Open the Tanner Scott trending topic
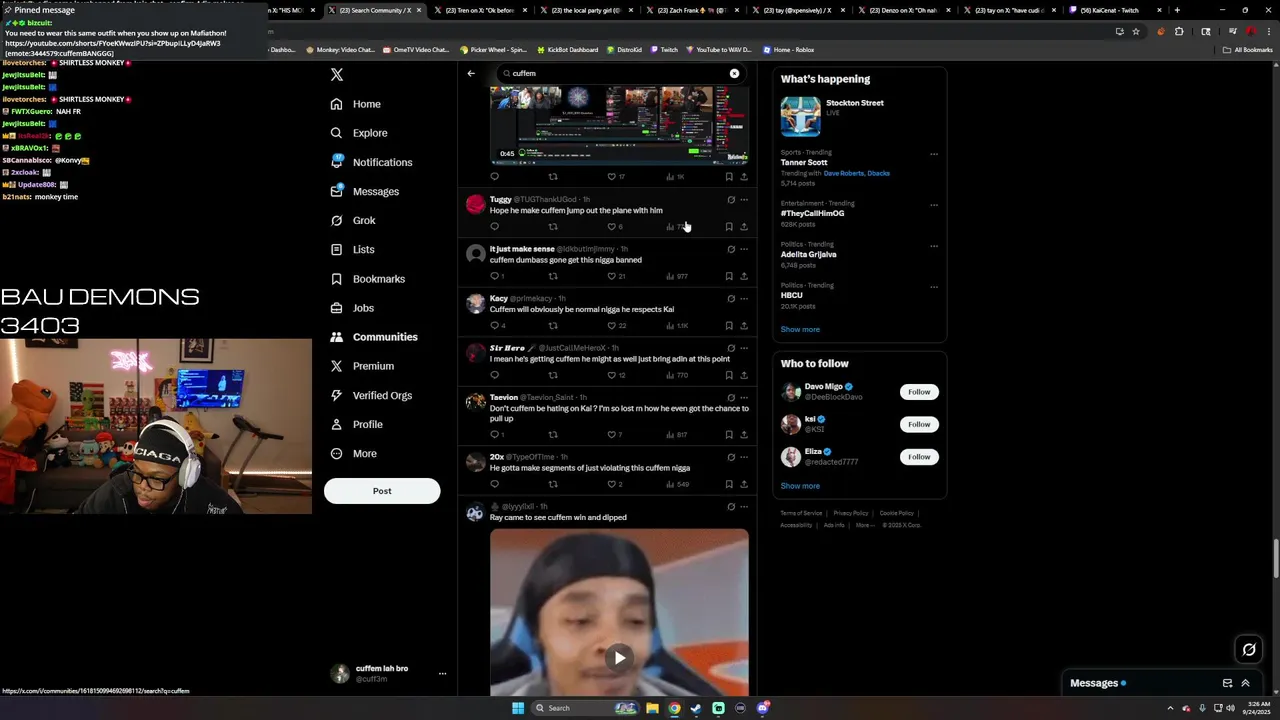 (804, 162)
